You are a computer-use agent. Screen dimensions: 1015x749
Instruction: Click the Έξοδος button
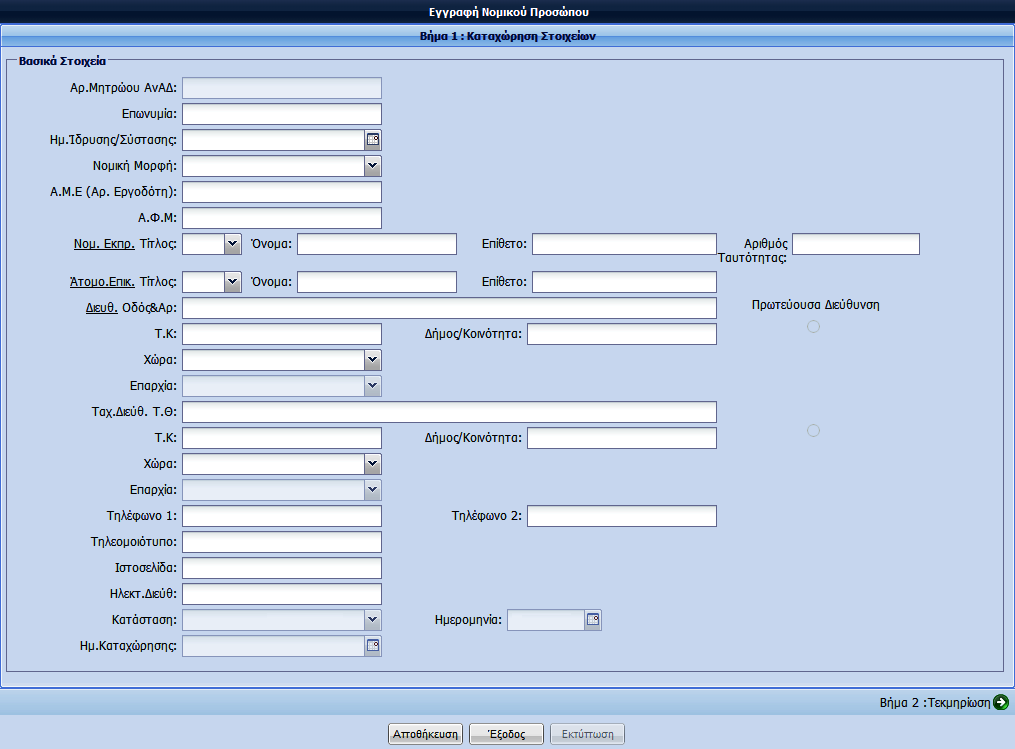(x=506, y=734)
